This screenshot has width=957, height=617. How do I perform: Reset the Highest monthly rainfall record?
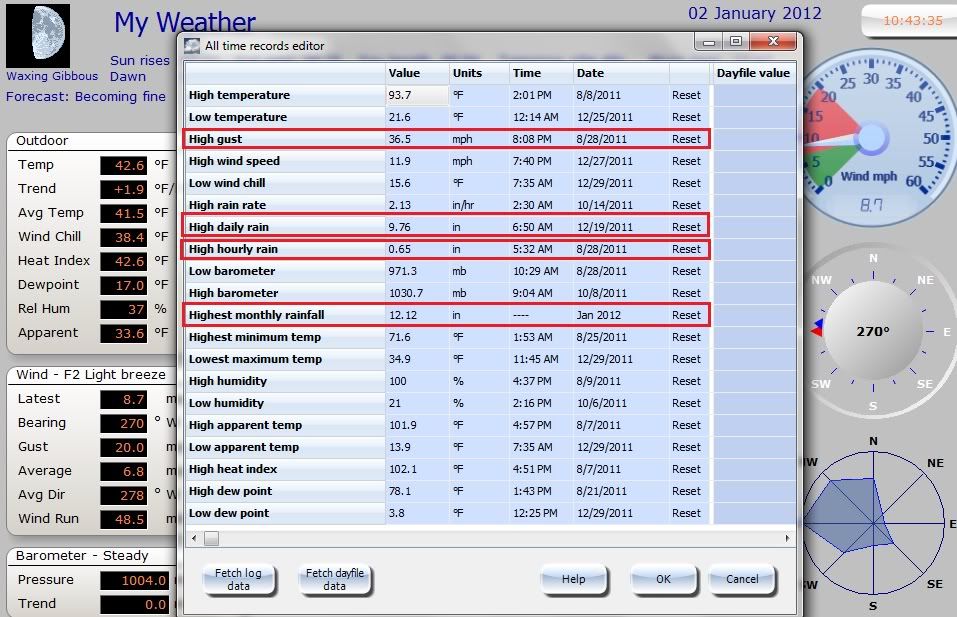[686, 315]
